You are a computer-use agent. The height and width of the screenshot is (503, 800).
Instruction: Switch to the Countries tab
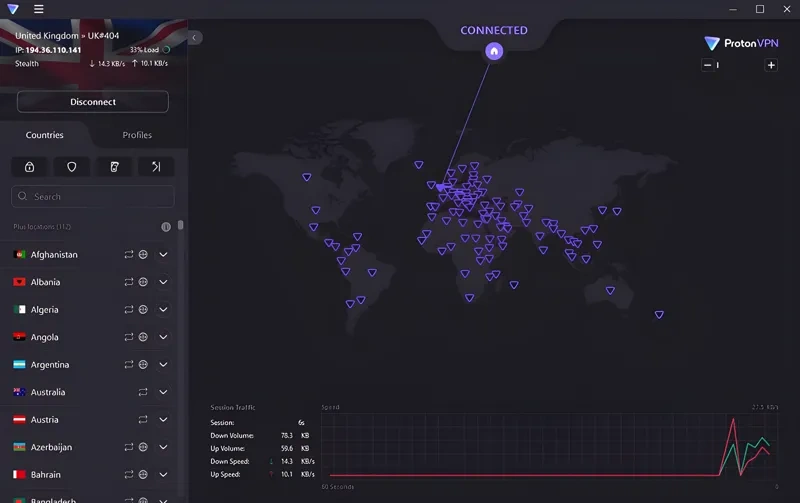click(x=45, y=135)
